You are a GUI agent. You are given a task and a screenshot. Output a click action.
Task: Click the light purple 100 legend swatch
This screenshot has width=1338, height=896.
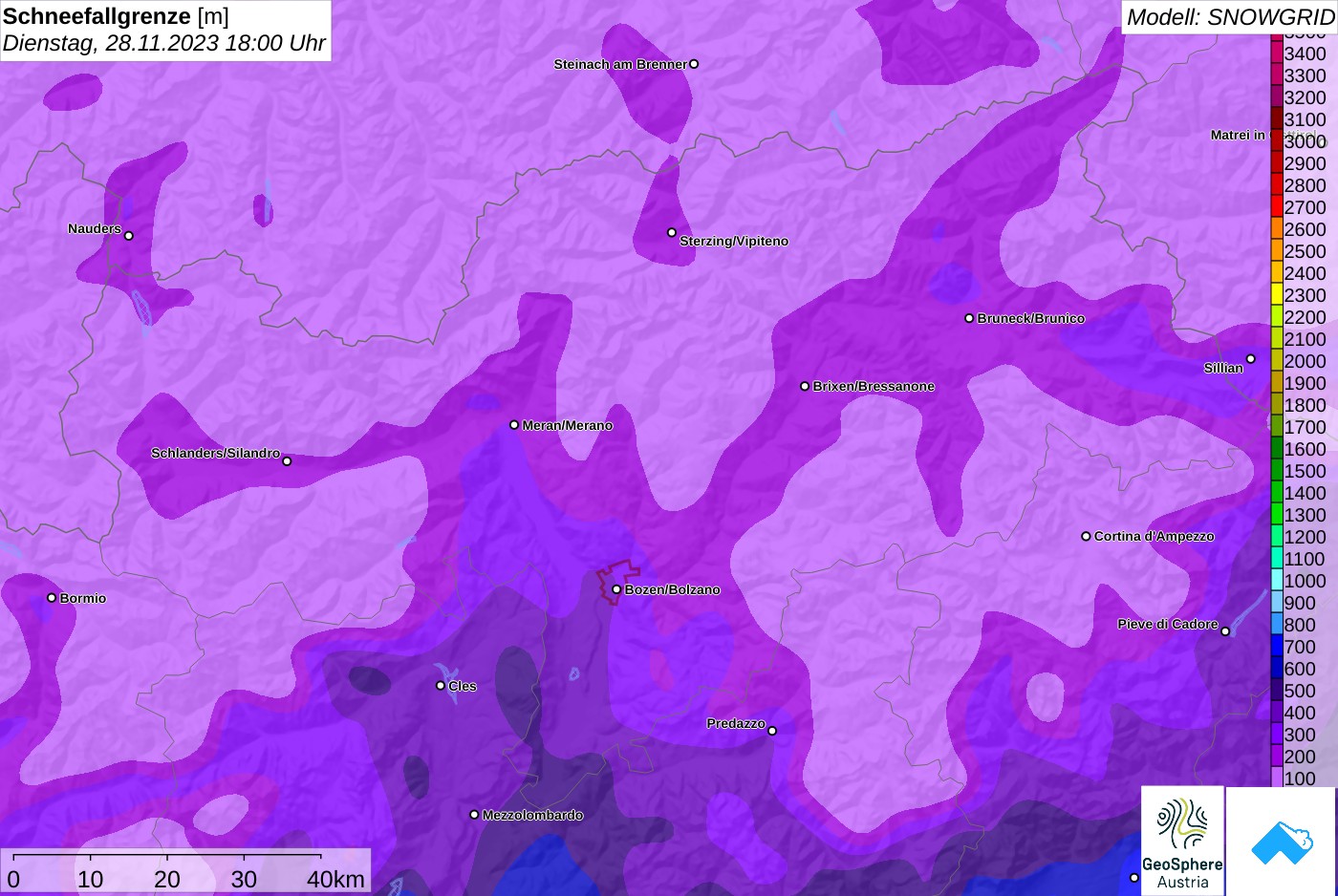tap(1276, 779)
